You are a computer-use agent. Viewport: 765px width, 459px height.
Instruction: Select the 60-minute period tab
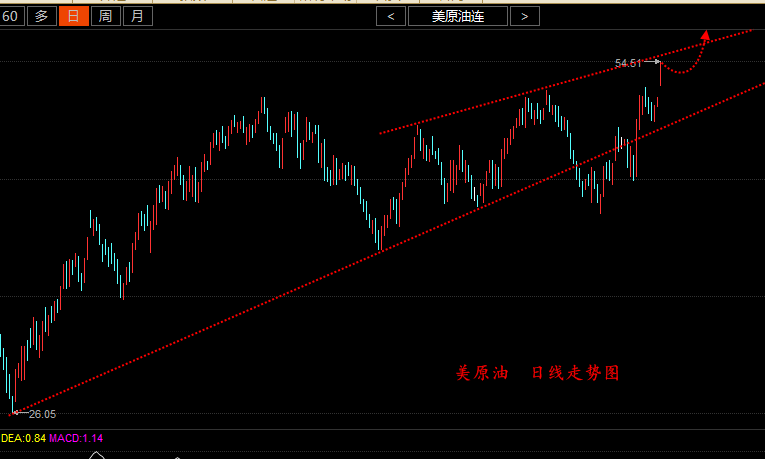tap(11, 16)
